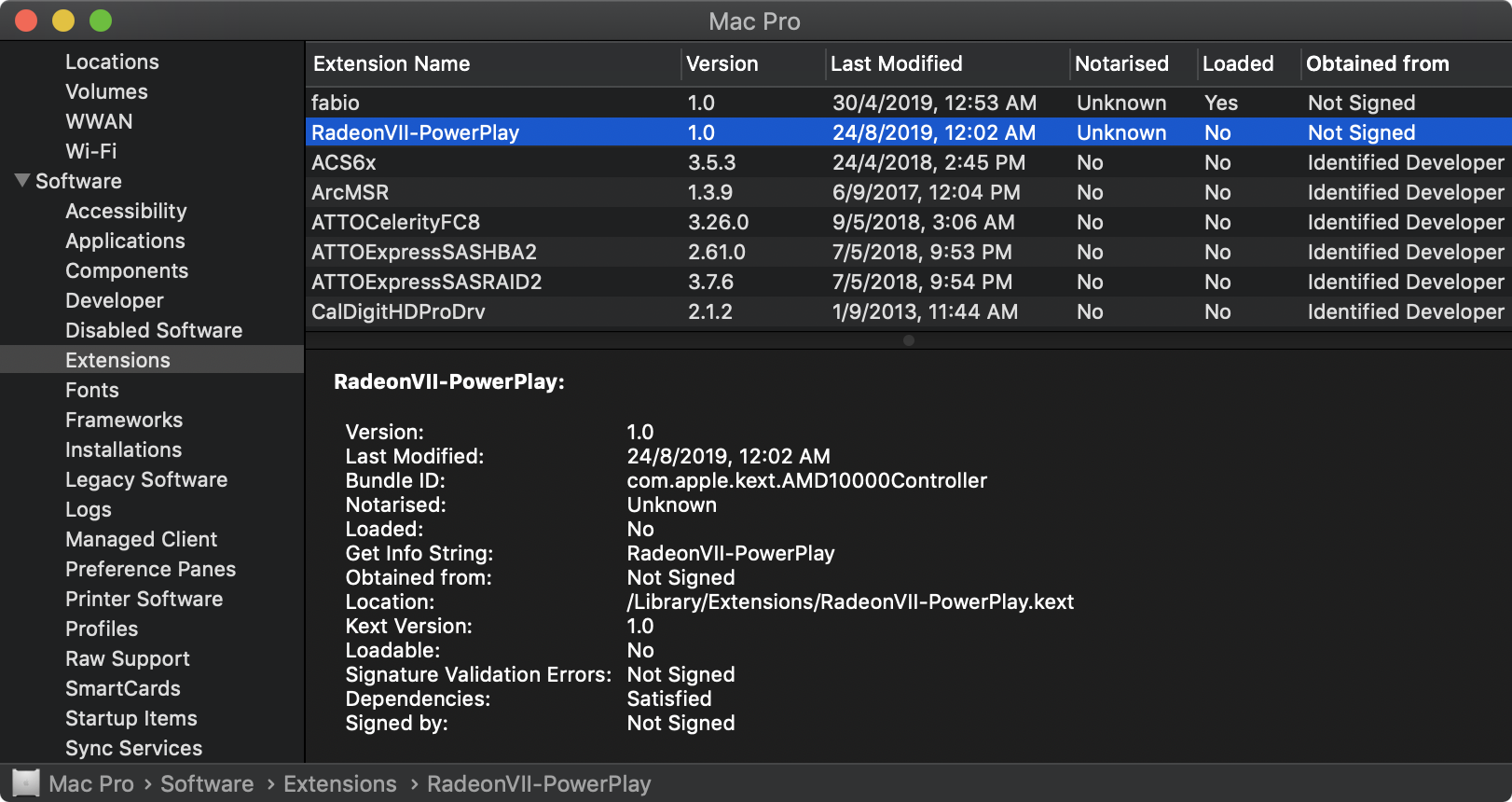1512x802 pixels.
Task: Click Extensions in the bottom path bar
Action: 340,783
